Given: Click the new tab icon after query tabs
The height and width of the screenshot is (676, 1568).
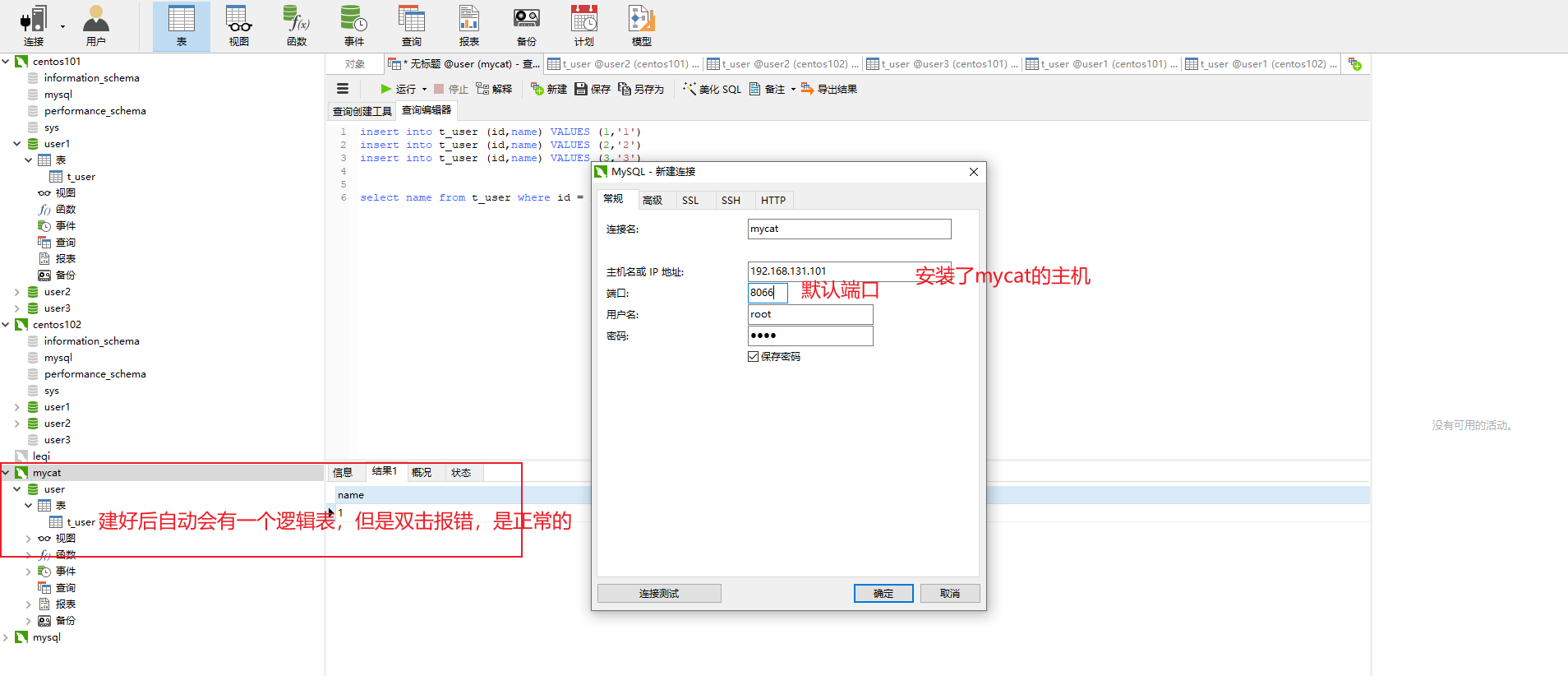Looking at the screenshot, I should click(x=1355, y=64).
